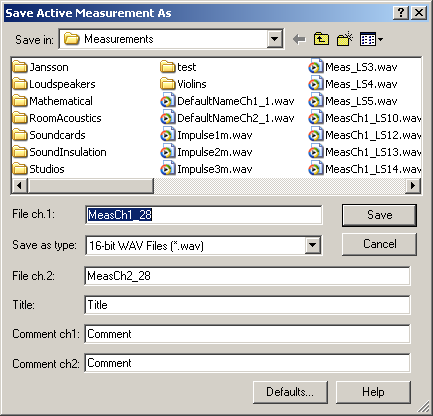The width and height of the screenshot is (433, 416).
Task: Go up one folder level icon
Action: (321, 39)
